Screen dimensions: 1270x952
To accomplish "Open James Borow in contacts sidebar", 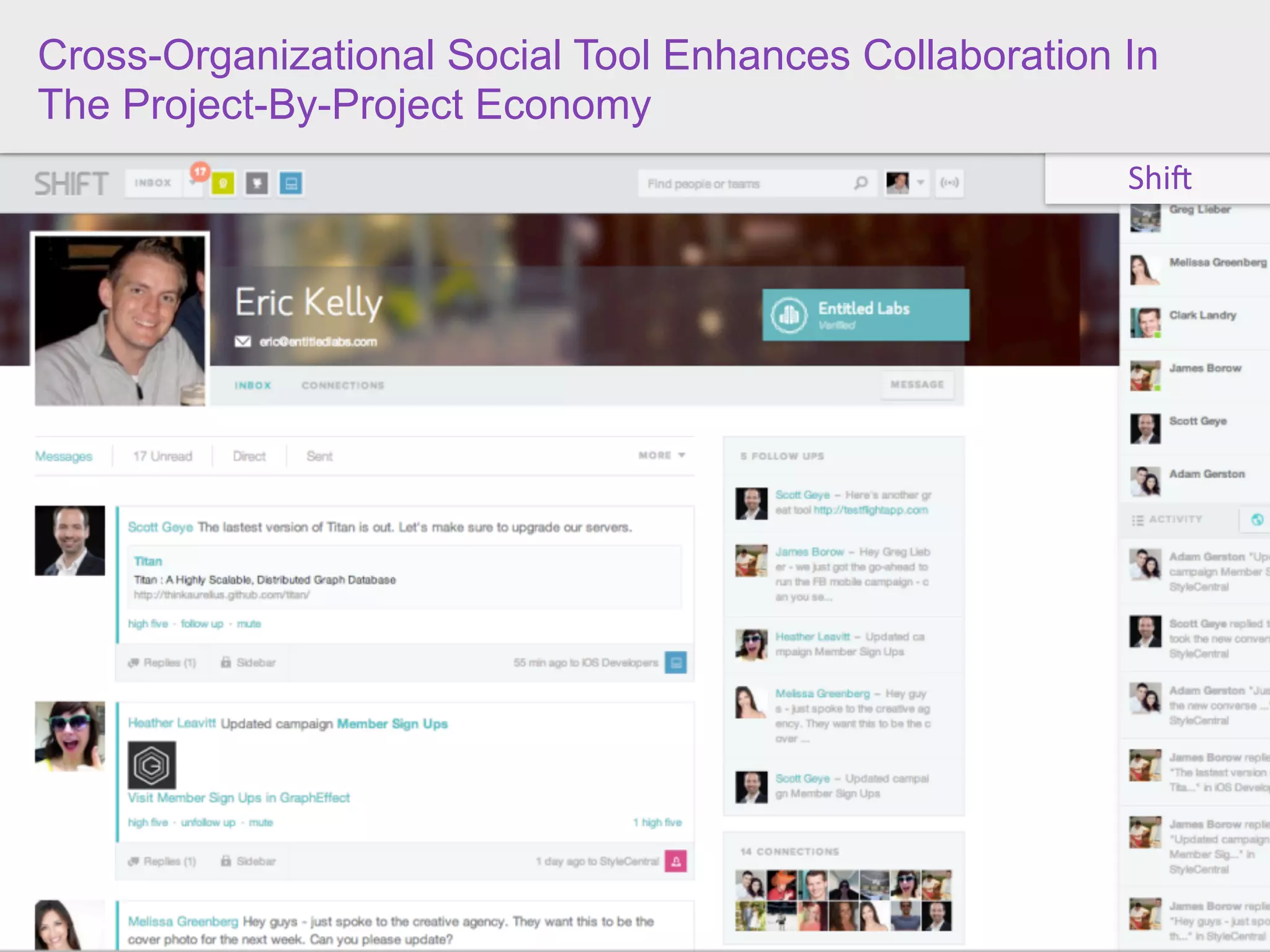I will coord(1195,375).
